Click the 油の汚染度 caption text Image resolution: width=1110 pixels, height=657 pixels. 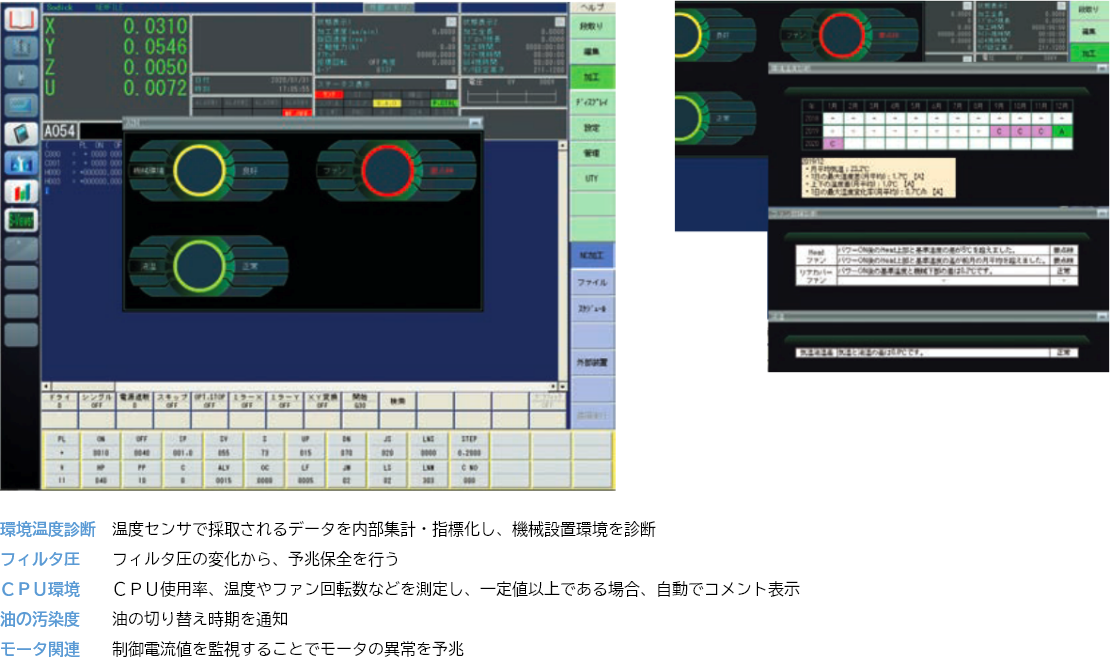click(x=40, y=619)
